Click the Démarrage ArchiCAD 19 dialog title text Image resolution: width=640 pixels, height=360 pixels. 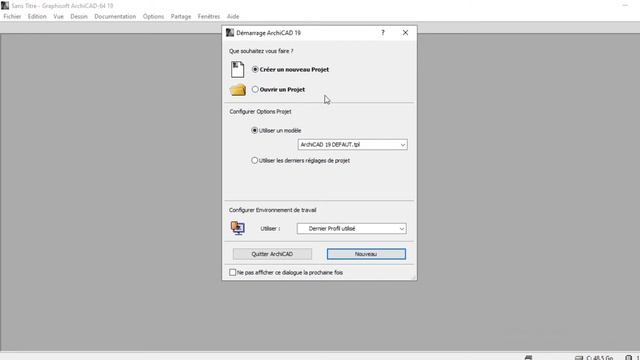coord(269,33)
